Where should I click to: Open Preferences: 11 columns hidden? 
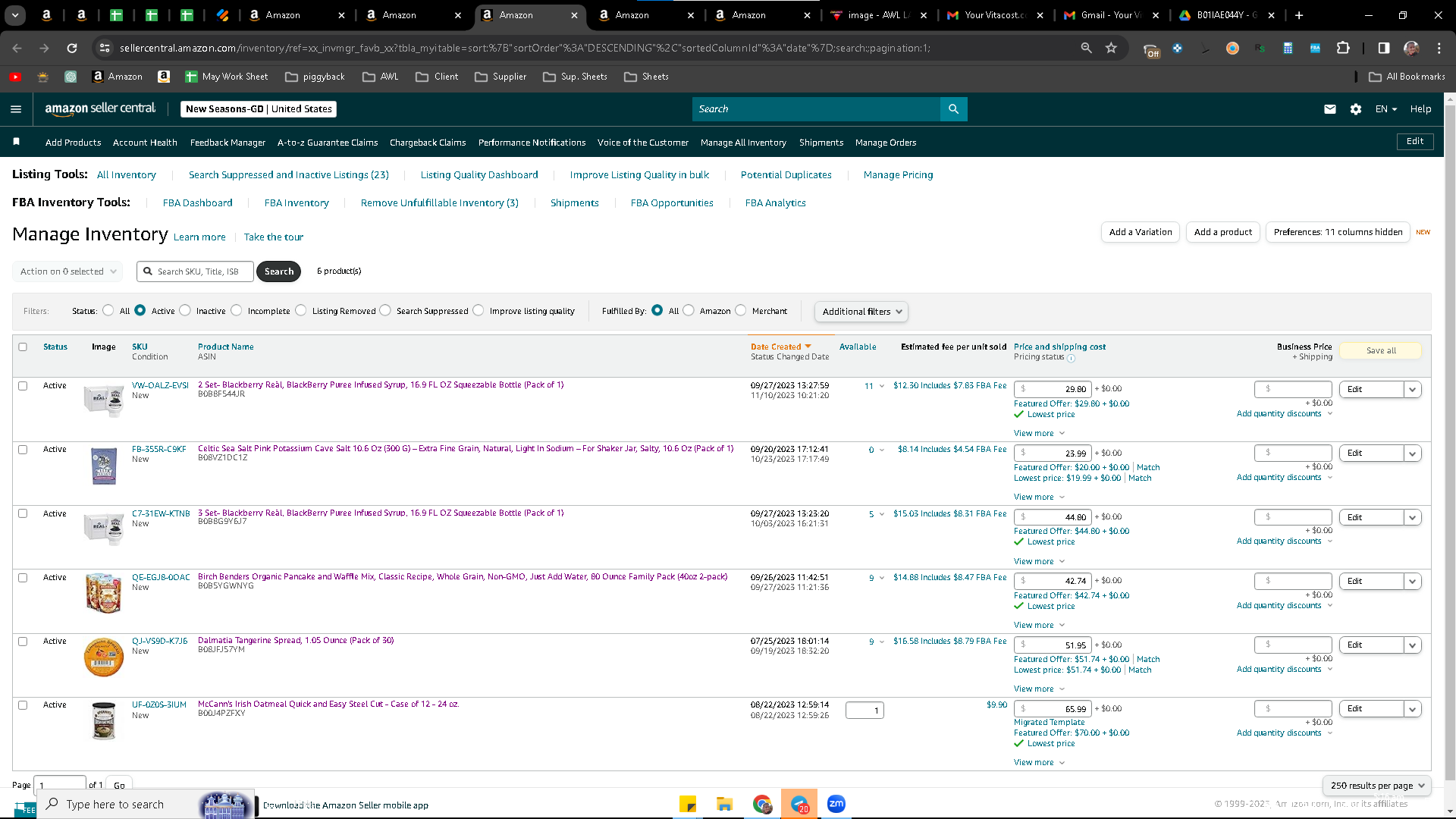click(1338, 232)
